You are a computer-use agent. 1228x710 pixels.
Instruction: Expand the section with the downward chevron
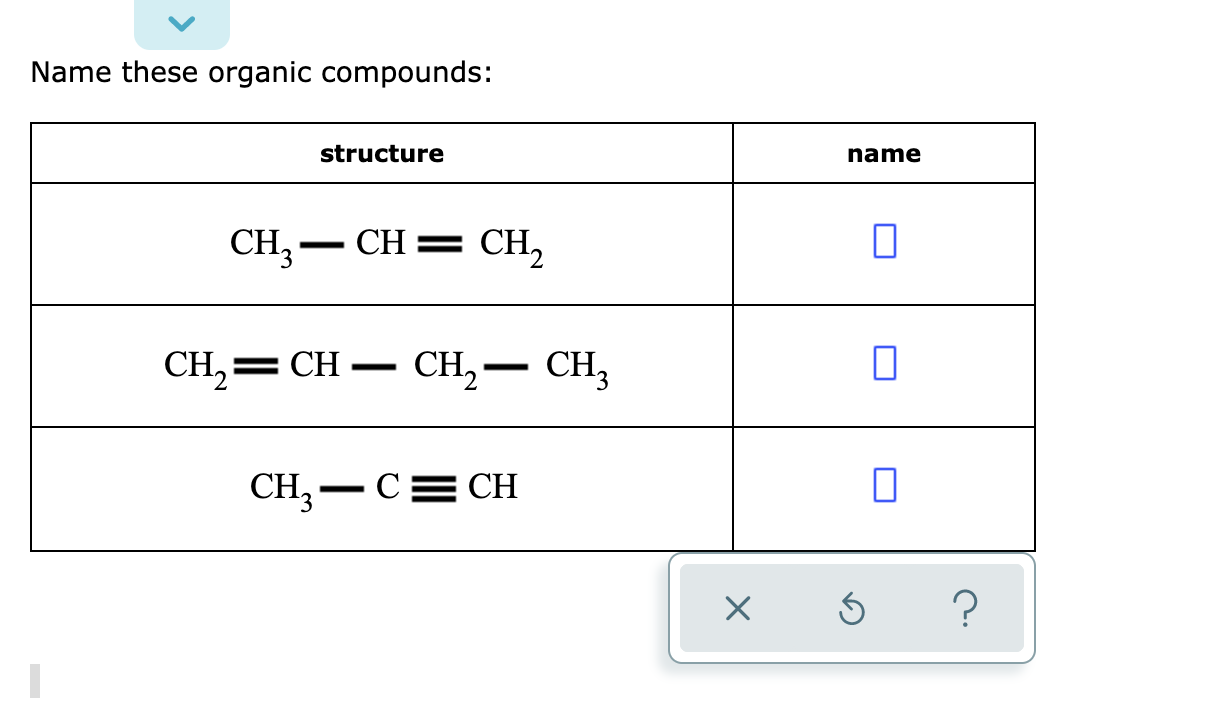click(181, 22)
